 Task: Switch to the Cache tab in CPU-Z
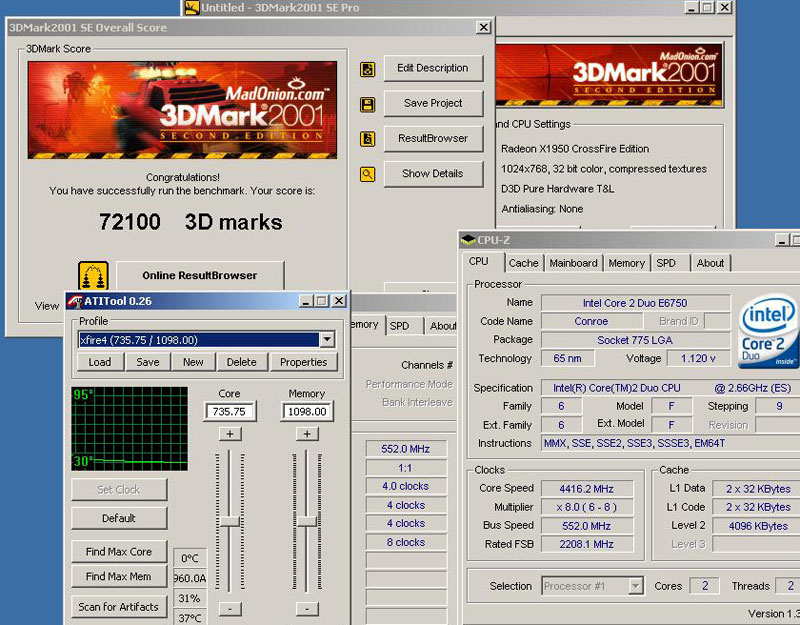523,263
